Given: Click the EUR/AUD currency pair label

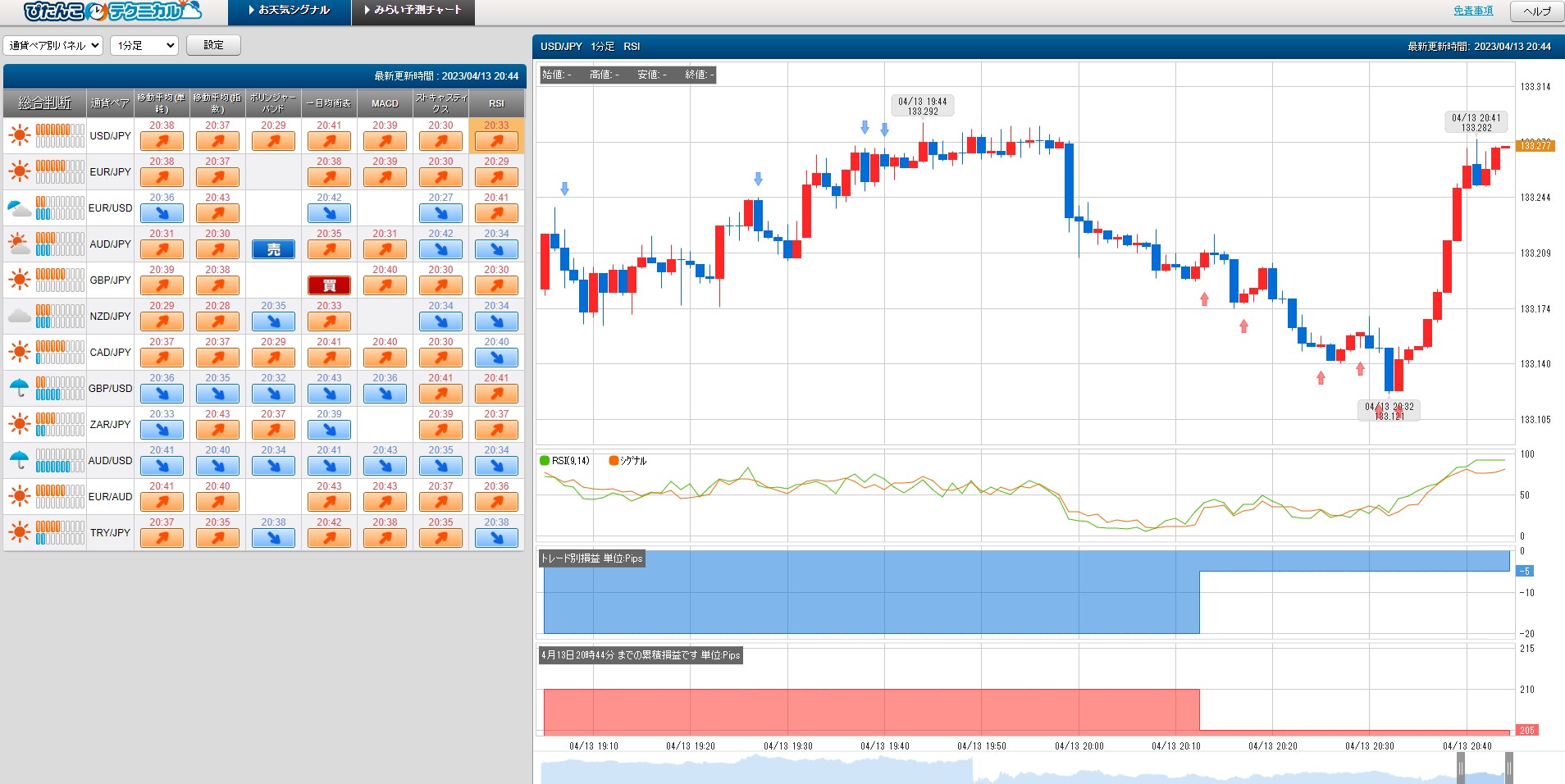Looking at the screenshot, I should point(111,496).
